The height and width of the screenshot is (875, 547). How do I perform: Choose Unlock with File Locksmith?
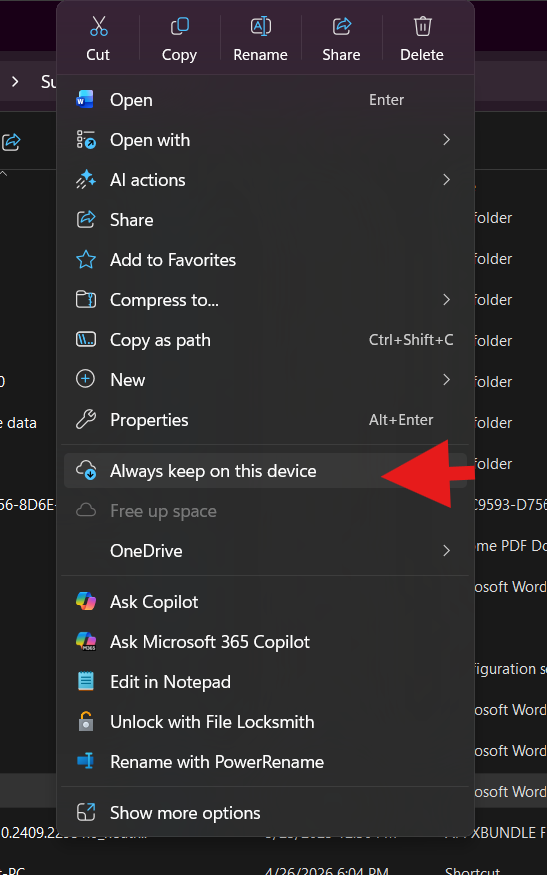coord(265,722)
